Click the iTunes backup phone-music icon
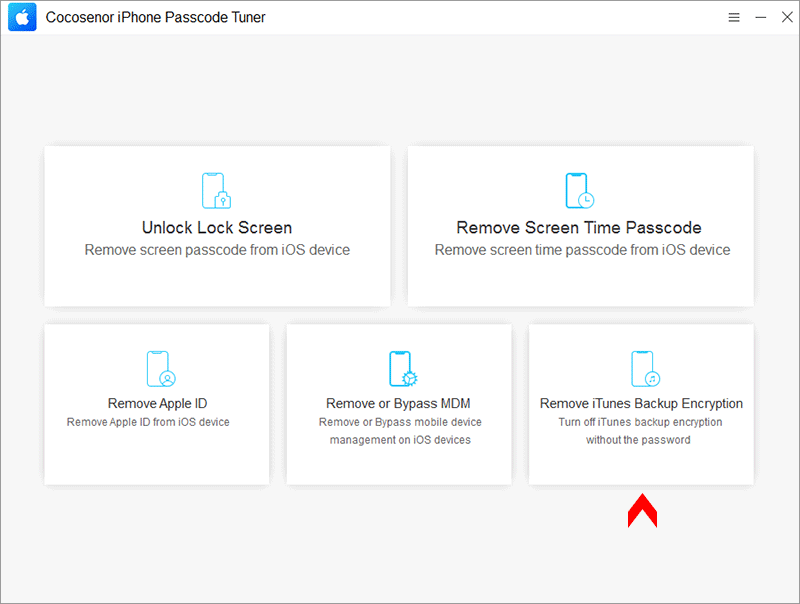This screenshot has width=800, height=604. (x=645, y=368)
